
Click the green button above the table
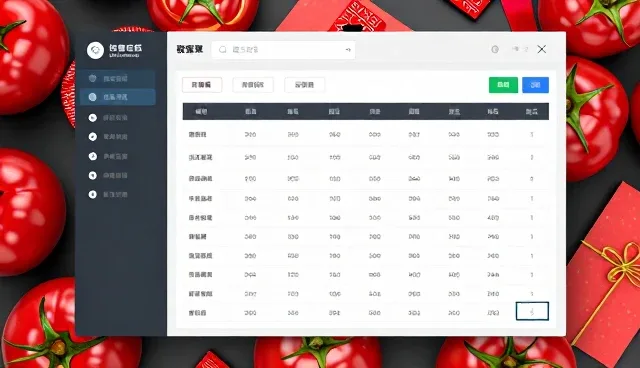coord(503,85)
